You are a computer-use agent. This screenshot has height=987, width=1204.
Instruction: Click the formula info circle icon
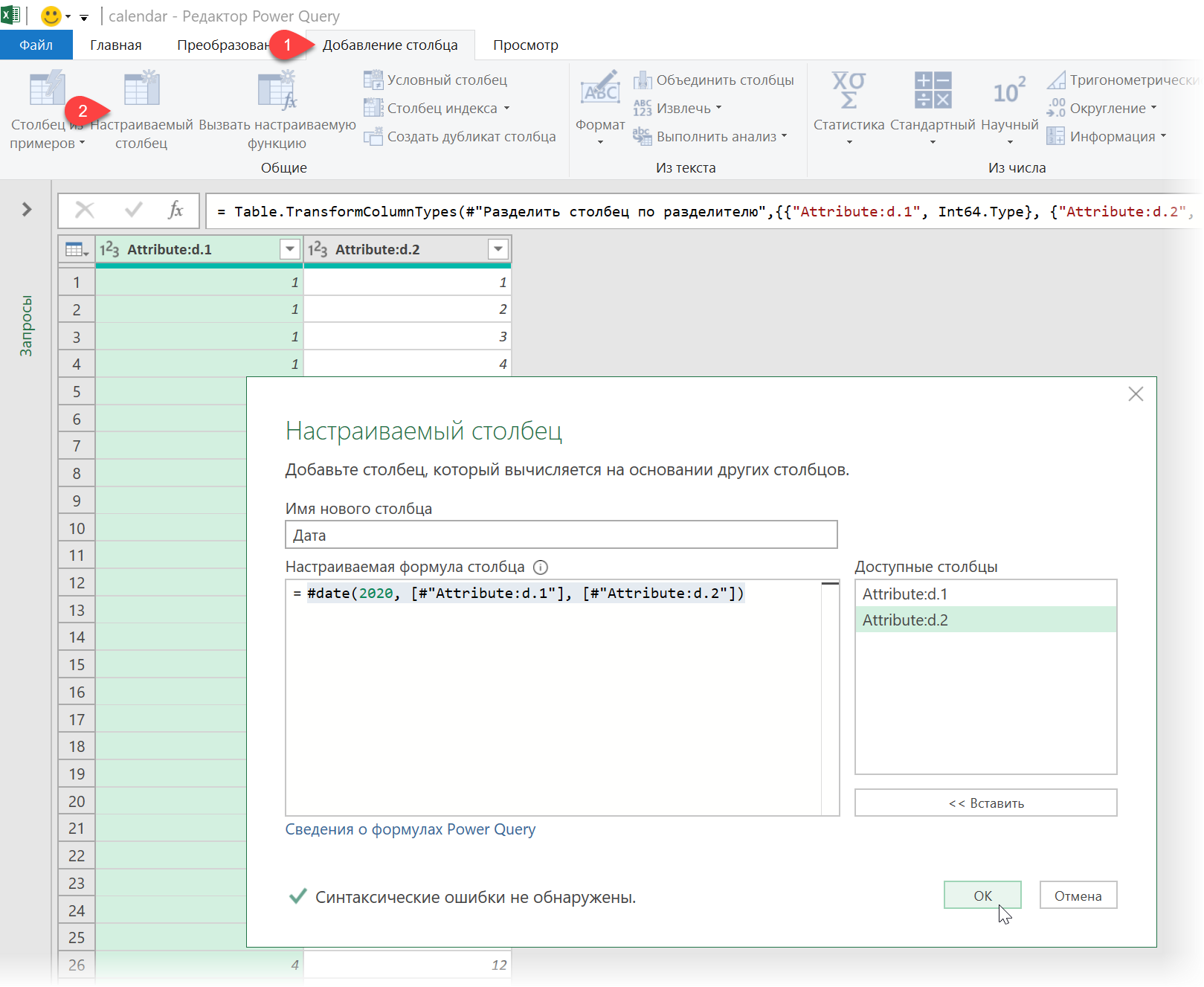(541, 568)
